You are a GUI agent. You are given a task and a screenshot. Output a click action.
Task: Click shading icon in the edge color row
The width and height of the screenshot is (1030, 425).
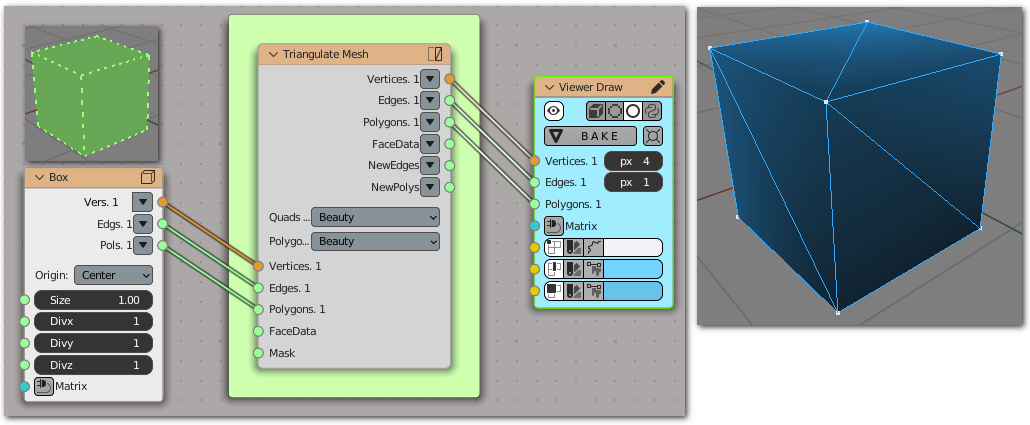574,269
